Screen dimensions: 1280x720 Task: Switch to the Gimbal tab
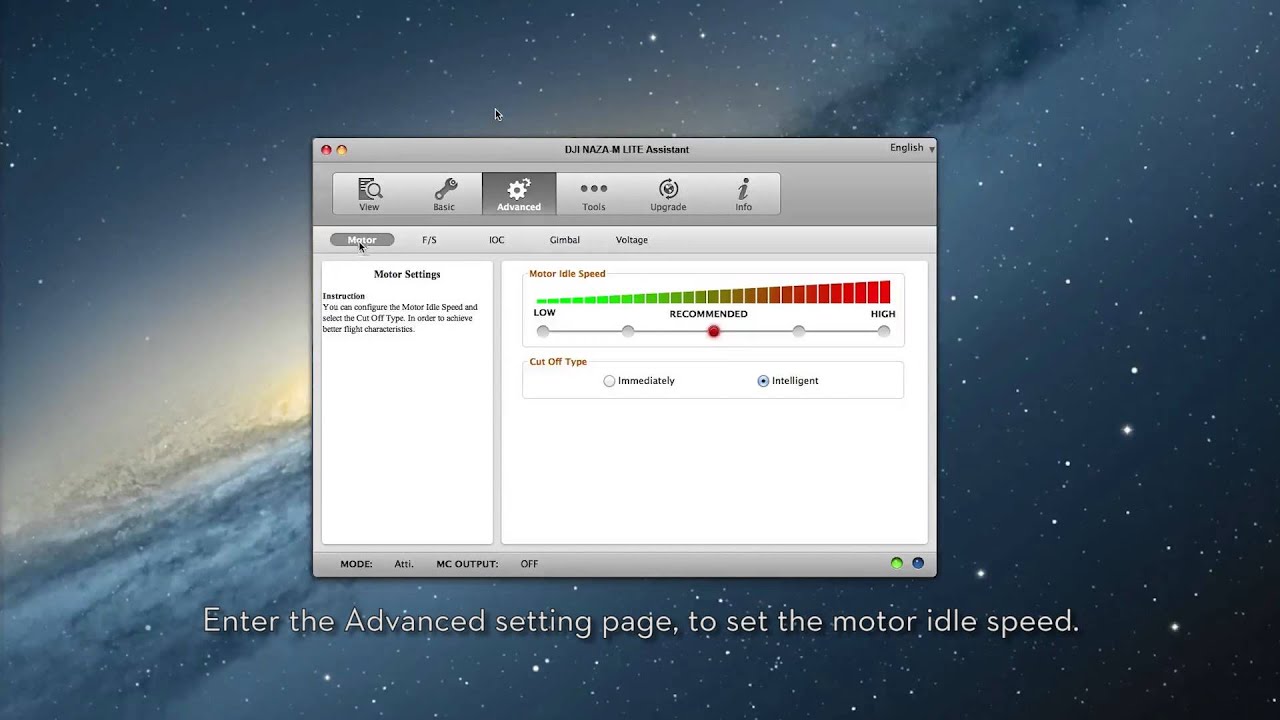point(565,240)
